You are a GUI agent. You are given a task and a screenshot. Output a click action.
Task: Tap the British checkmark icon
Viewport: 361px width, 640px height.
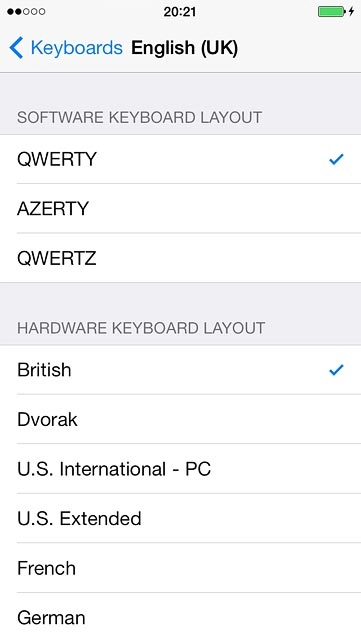coord(336,370)
